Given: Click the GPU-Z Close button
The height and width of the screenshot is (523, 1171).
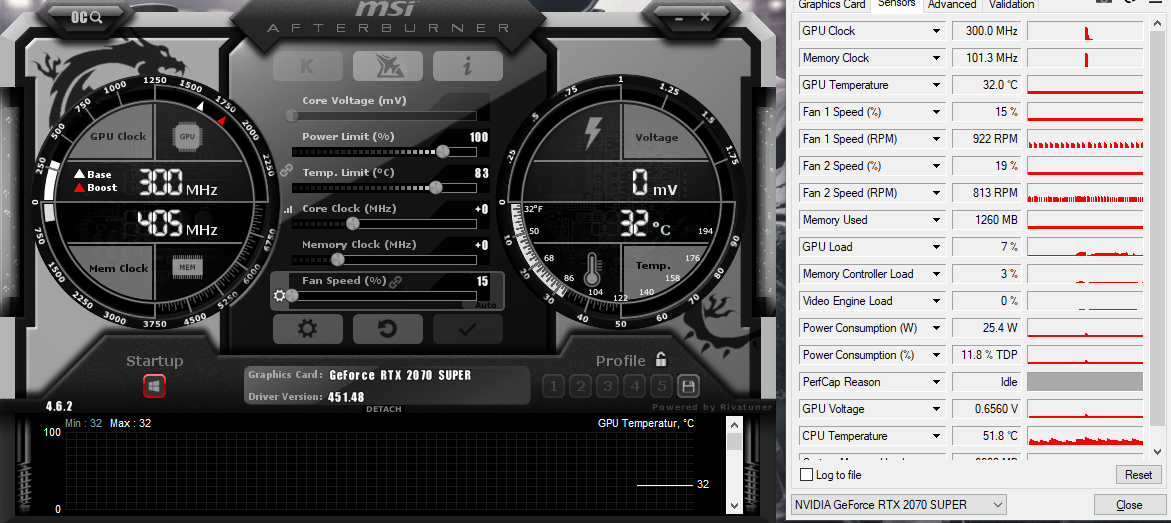Looking at the screenshot, I should [1128, 504].
